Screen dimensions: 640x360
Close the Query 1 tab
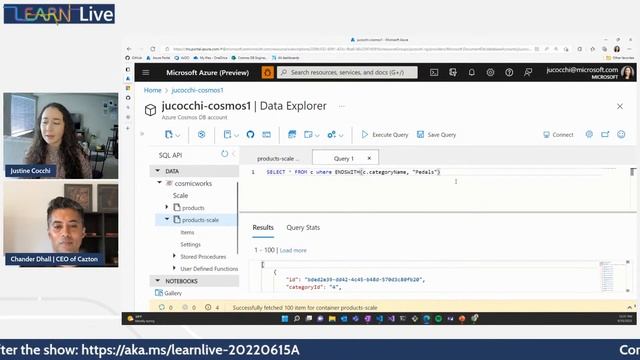click(x=369, y=158)
